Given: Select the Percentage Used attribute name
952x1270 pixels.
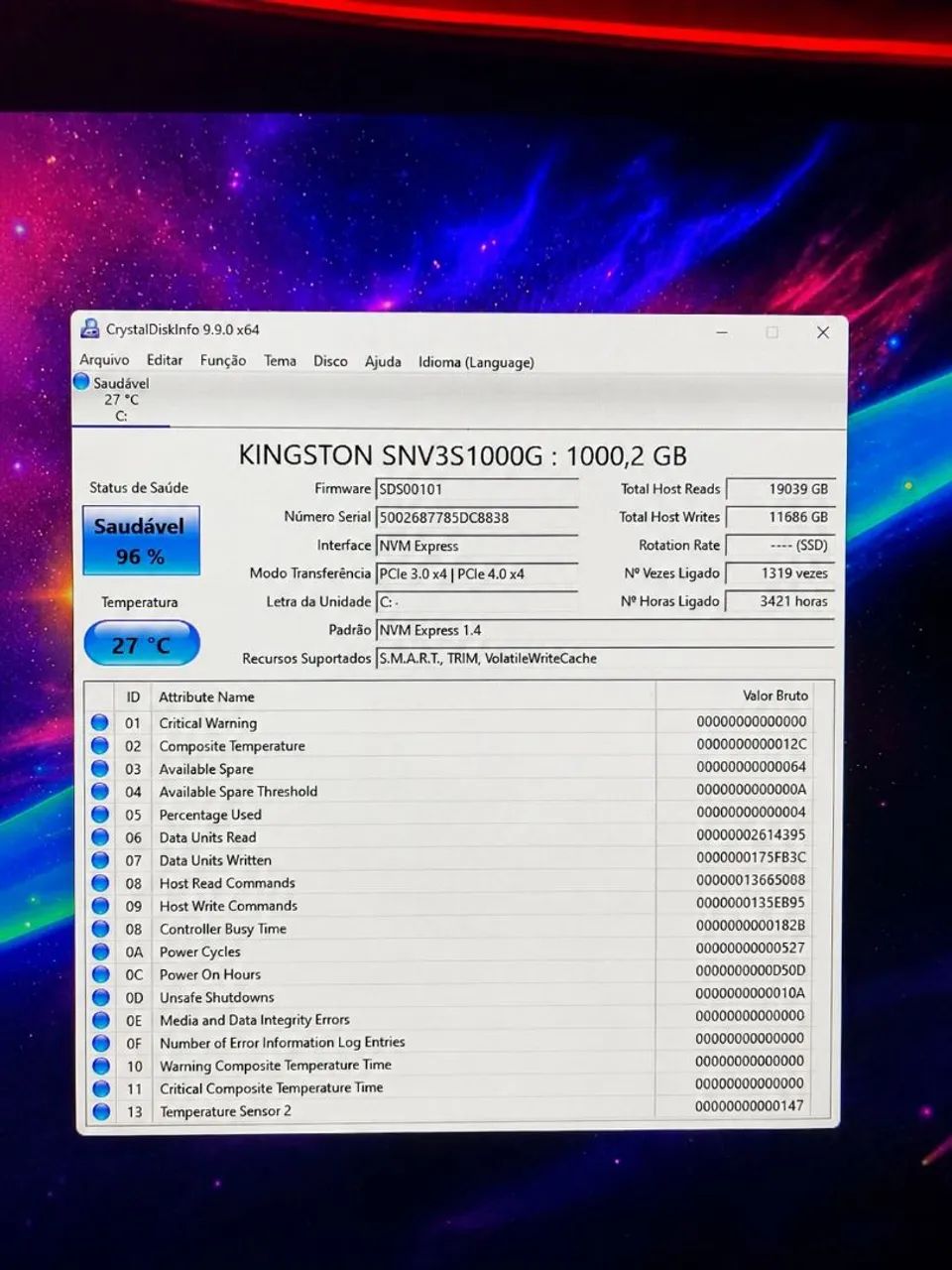Looking at the screenshot, I should coord(210,814).
